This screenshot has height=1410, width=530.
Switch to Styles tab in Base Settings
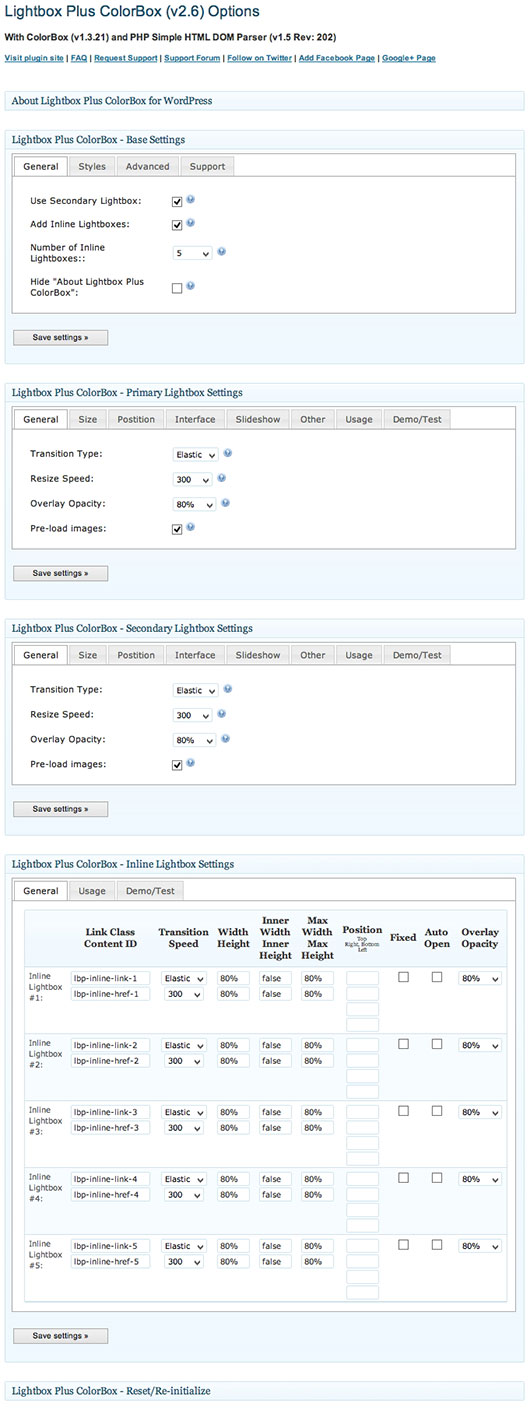pyautogui.click(x=92, y=166)
